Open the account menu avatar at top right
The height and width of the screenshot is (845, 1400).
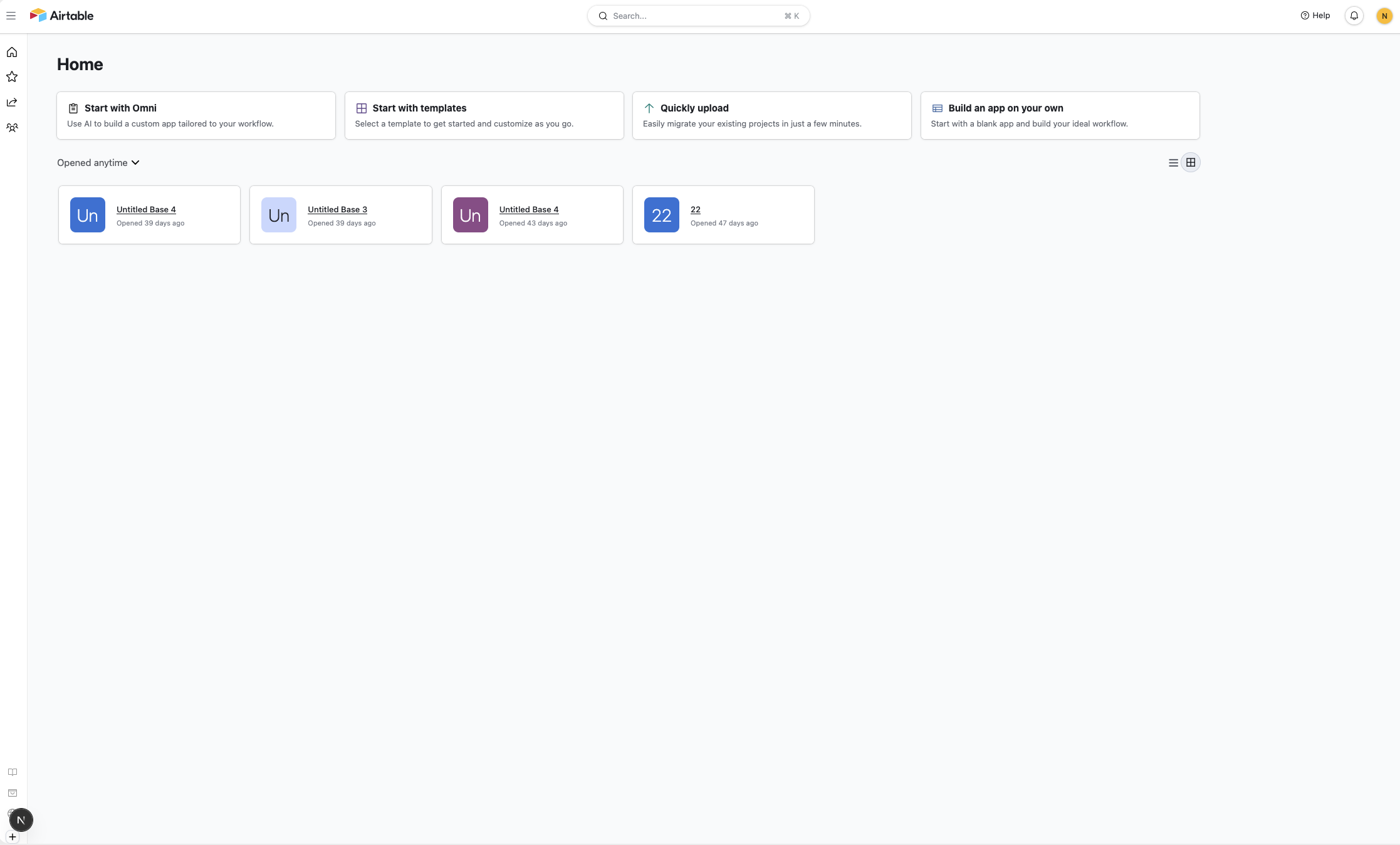tap(1384, 16)
